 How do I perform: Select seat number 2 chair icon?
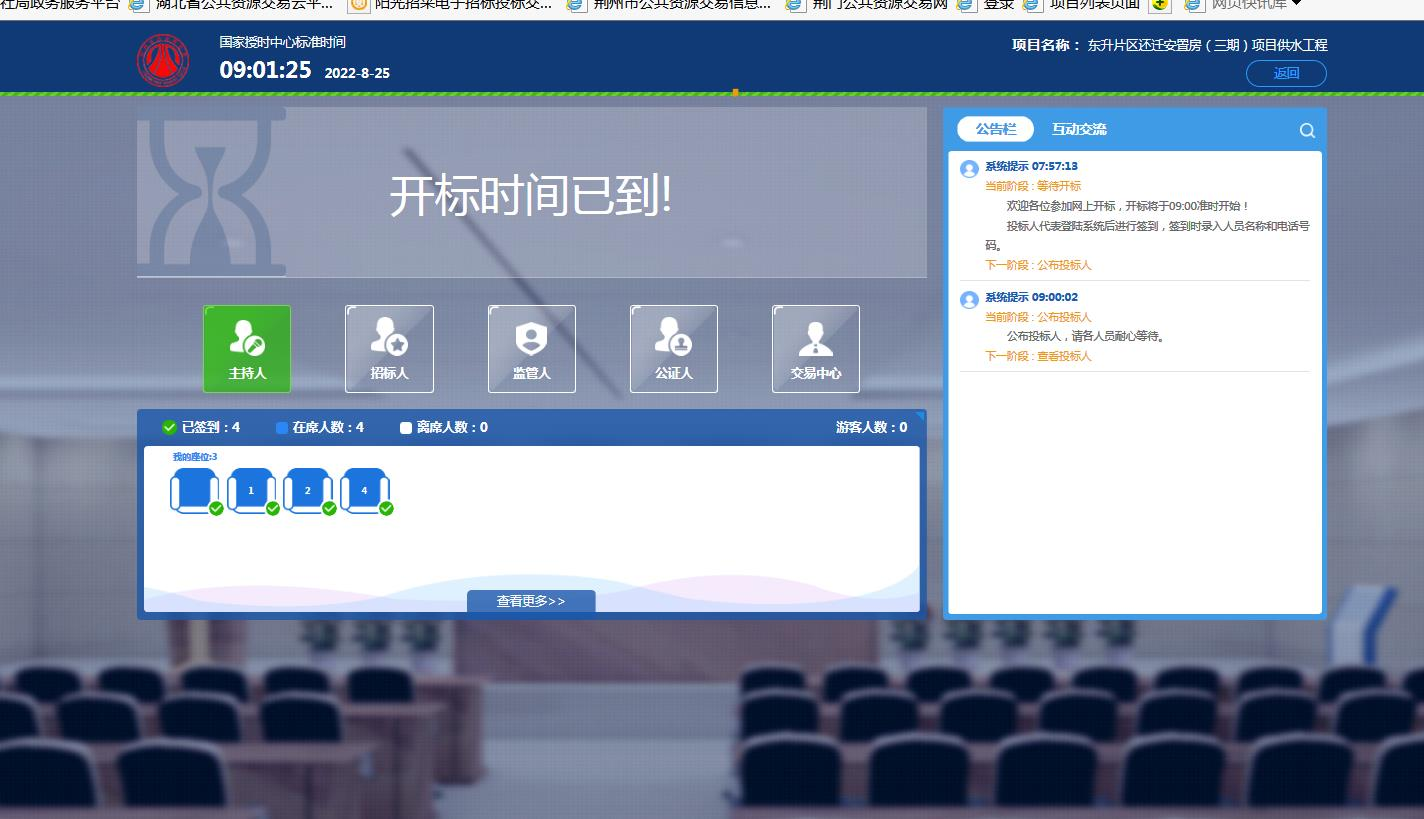pyautogui.click(x=308, y=490)
